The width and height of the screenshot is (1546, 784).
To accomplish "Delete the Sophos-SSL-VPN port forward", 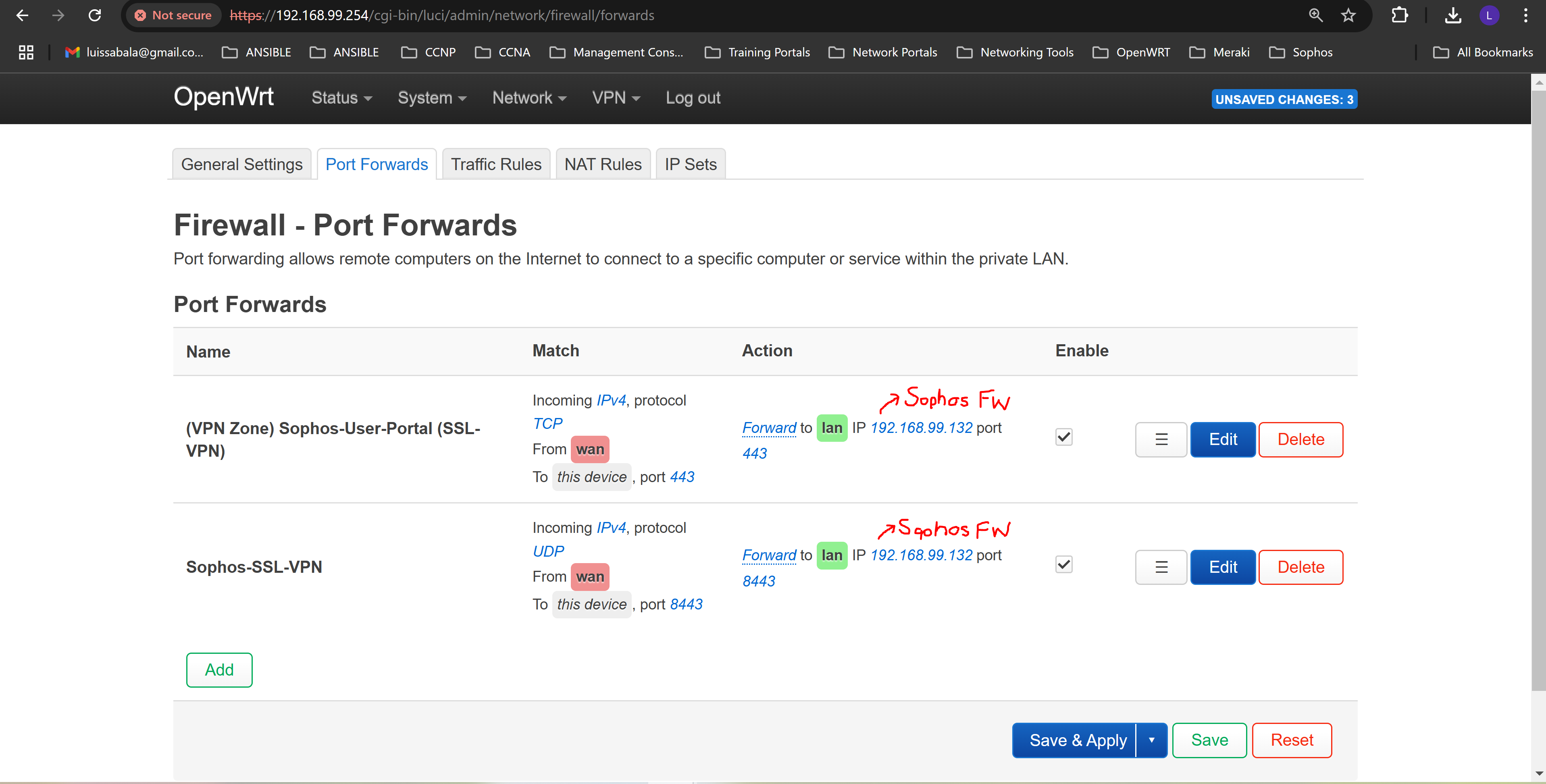I will 1300,567.
